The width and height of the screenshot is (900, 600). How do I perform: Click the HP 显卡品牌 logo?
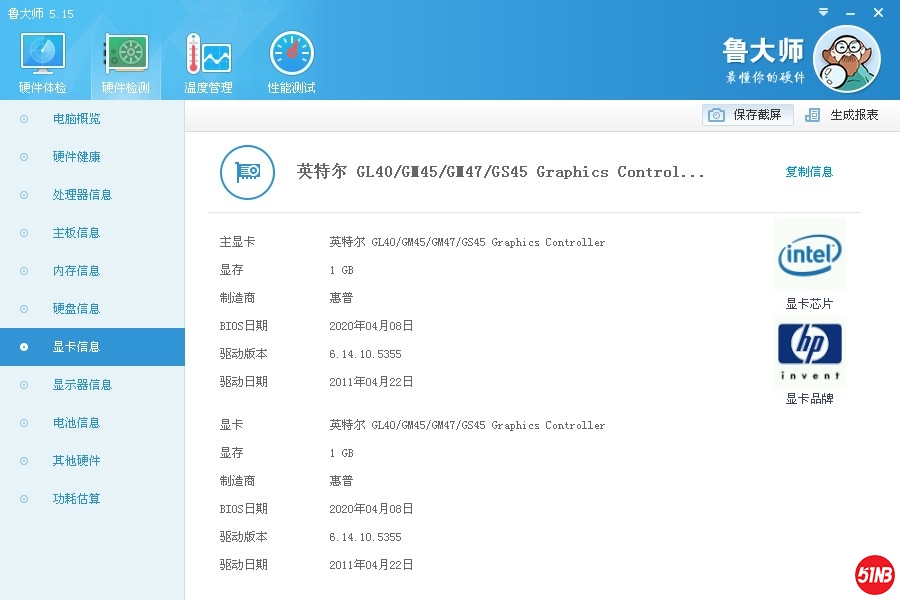(809, 352)
